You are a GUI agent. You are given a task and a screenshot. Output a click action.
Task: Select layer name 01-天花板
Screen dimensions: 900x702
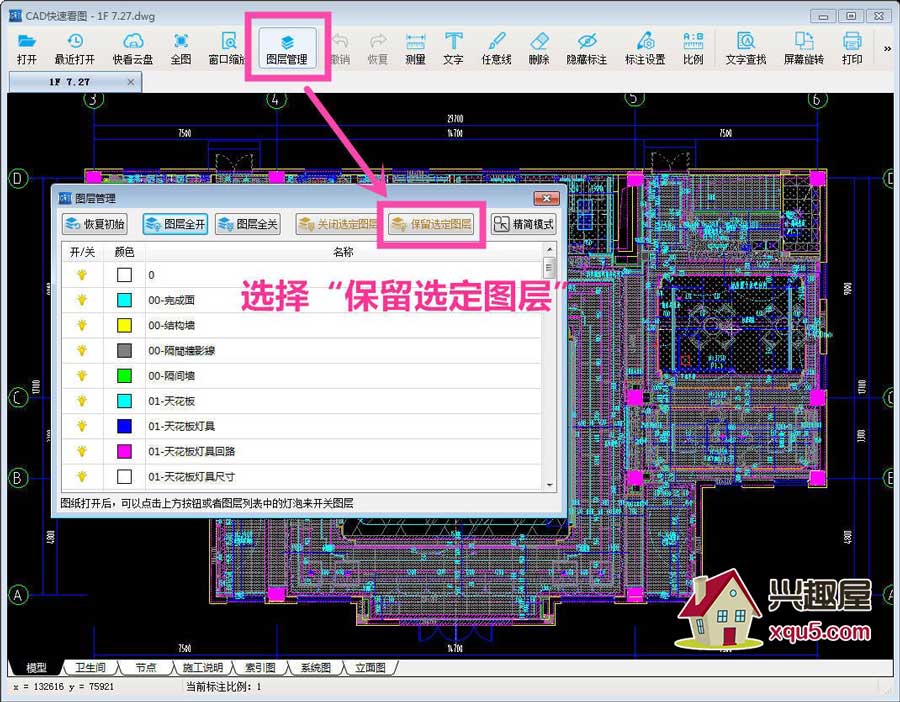171,401
